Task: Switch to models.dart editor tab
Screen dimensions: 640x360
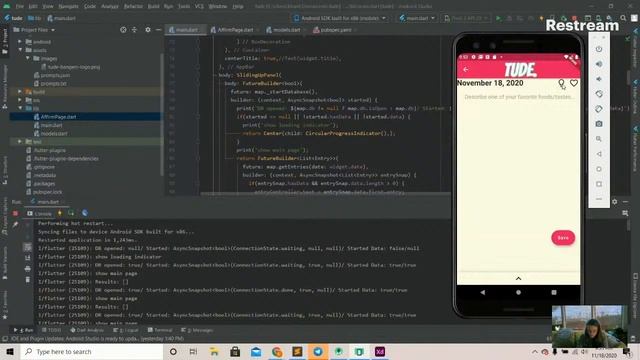Action: [x=286, y=30]
